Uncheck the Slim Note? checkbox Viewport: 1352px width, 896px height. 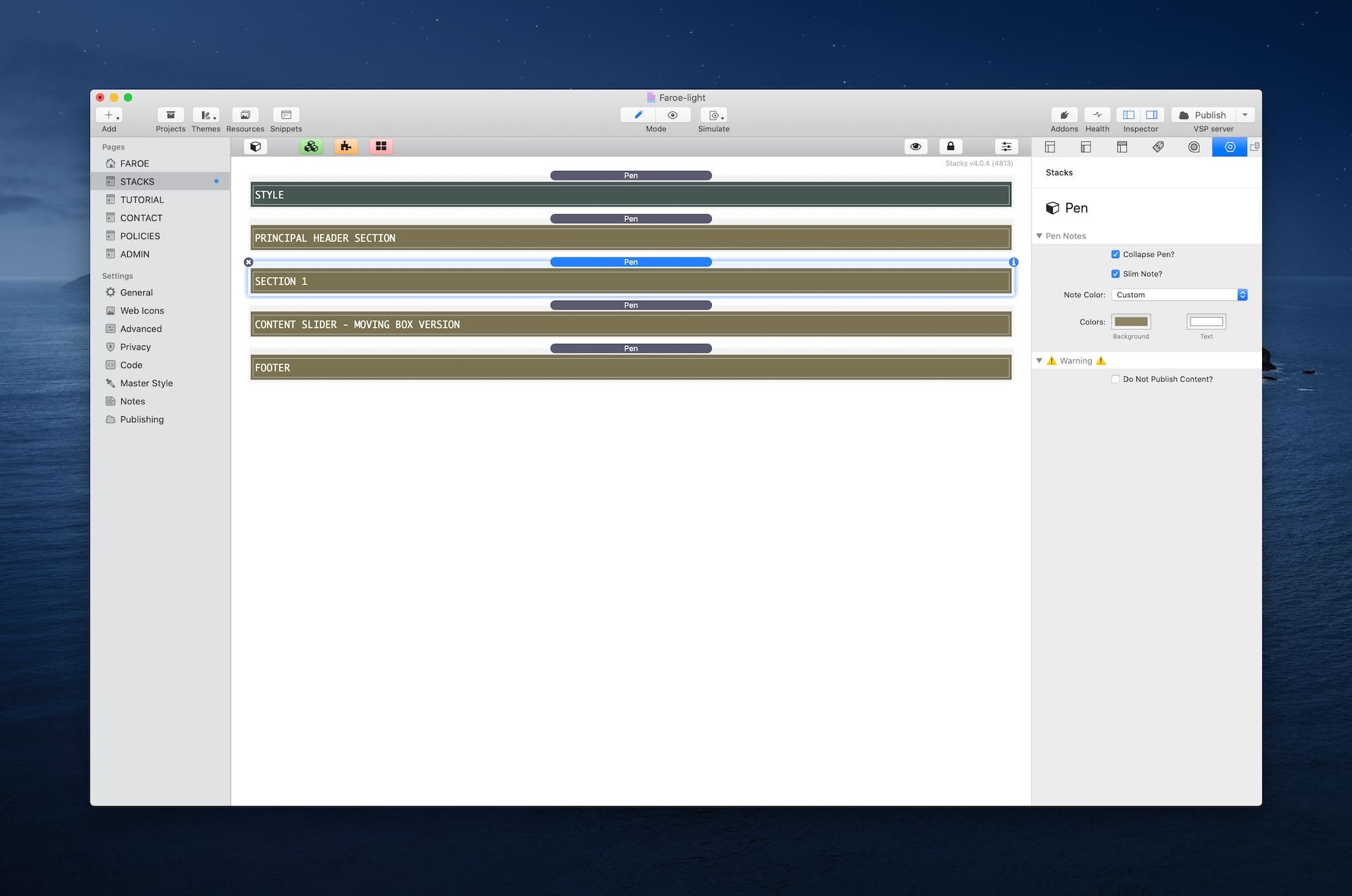pyautogui.click(x=1115, y=274)
